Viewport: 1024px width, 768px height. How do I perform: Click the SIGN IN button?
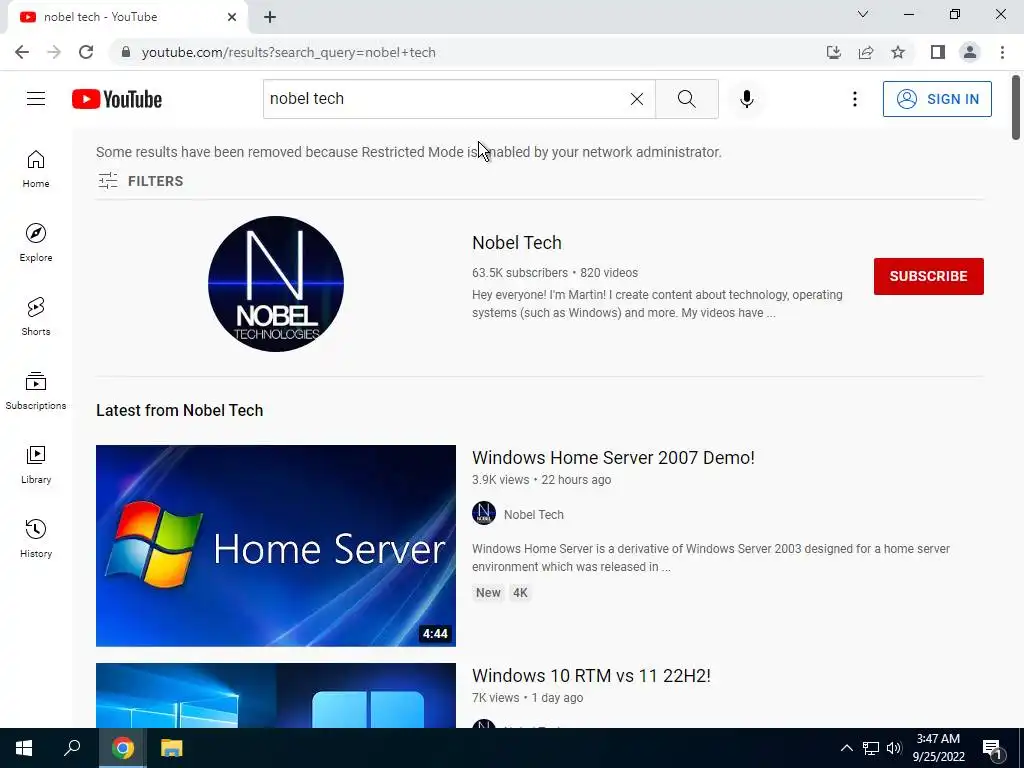coord(937,99)
